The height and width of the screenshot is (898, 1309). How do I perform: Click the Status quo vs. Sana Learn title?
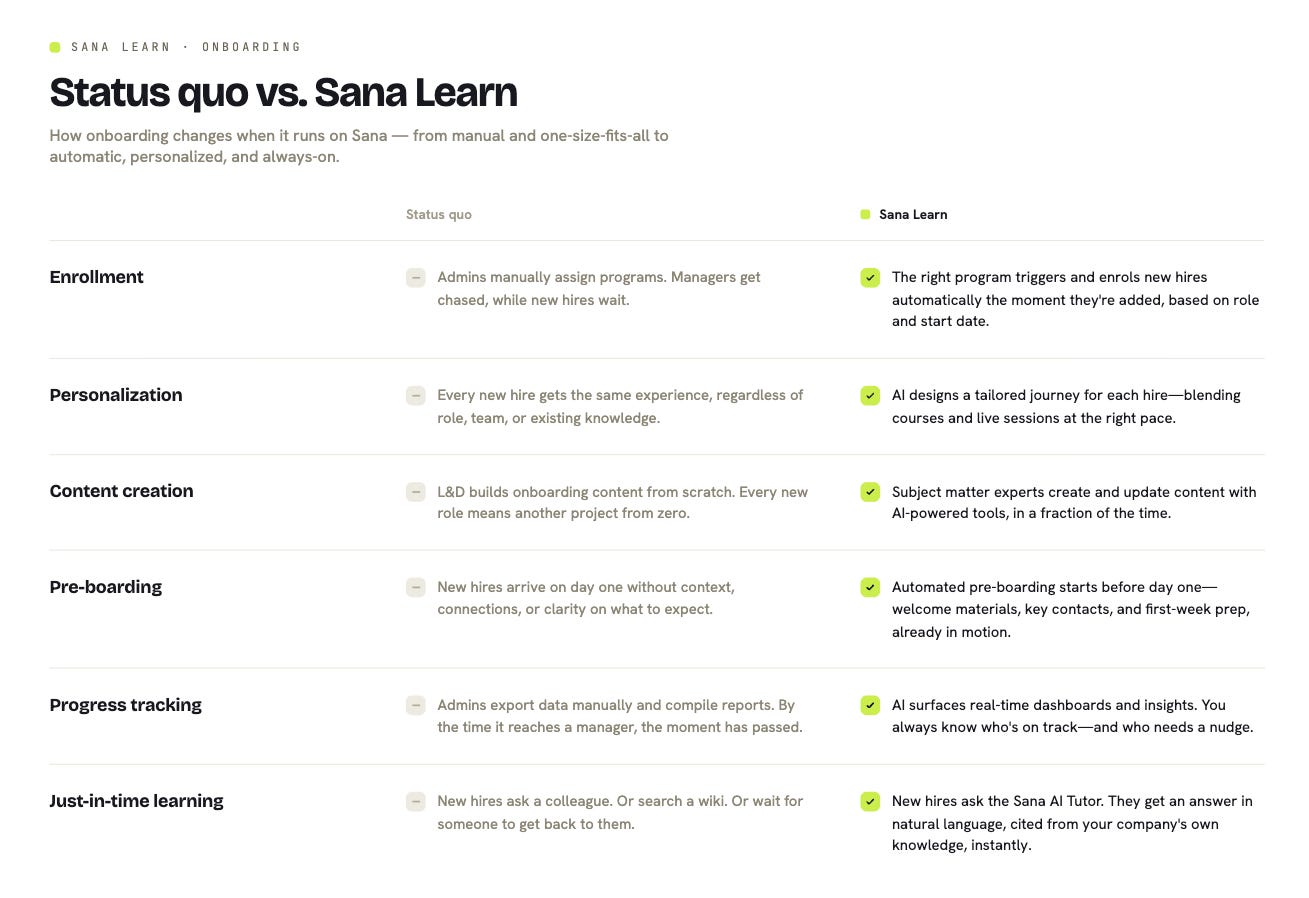coord(284,92)
